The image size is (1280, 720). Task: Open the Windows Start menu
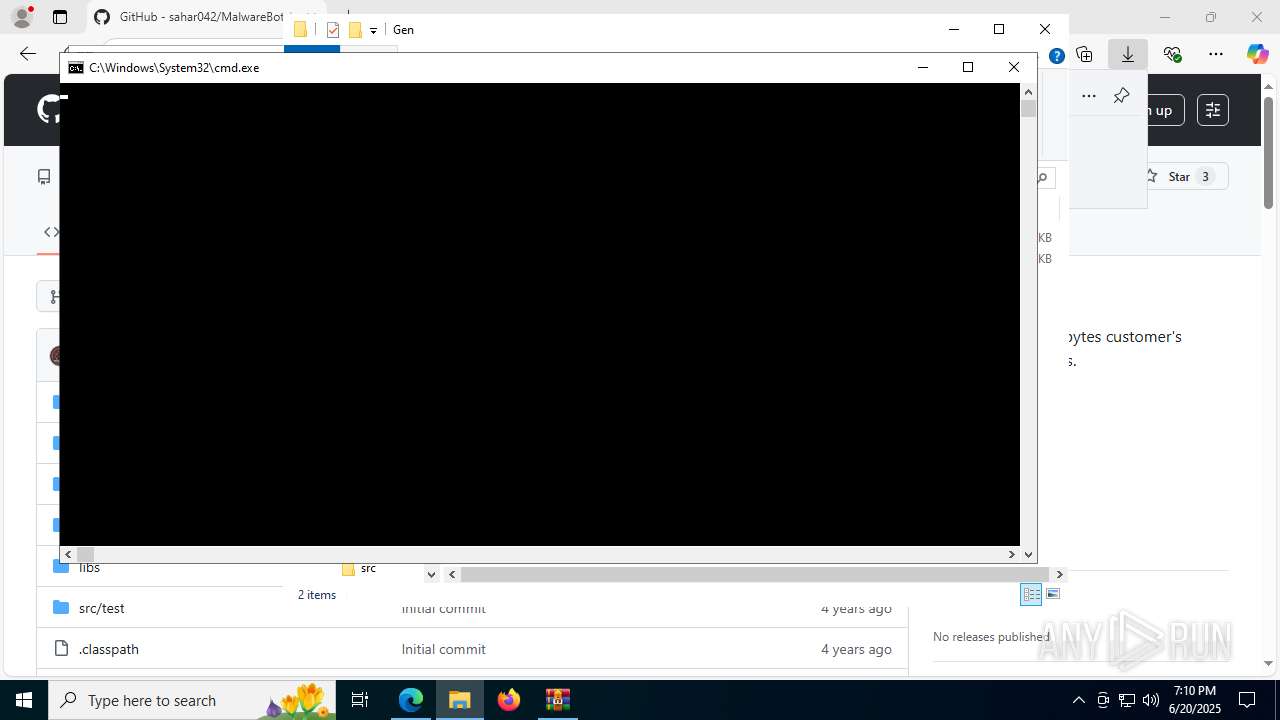click(24, 700)
